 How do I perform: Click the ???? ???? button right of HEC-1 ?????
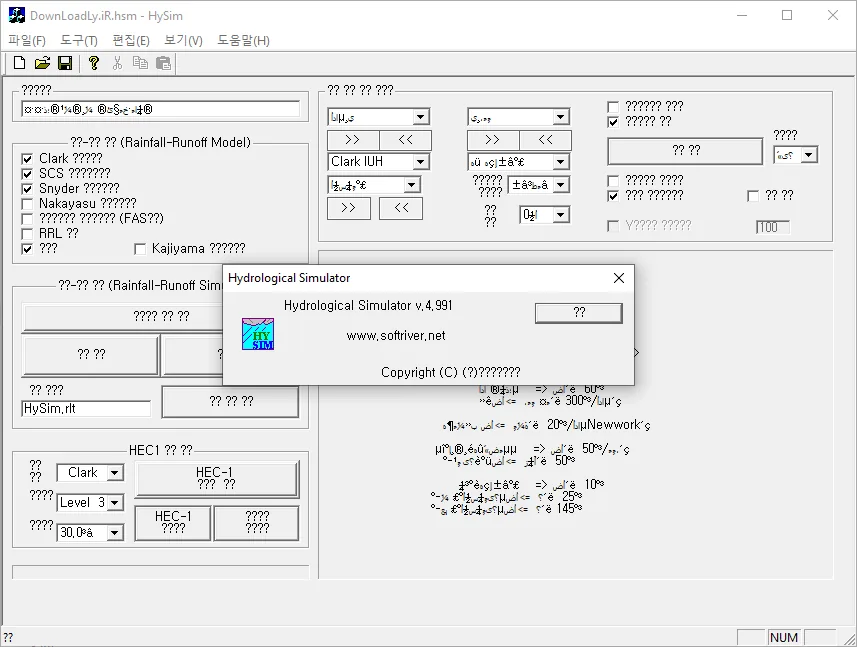256,523
